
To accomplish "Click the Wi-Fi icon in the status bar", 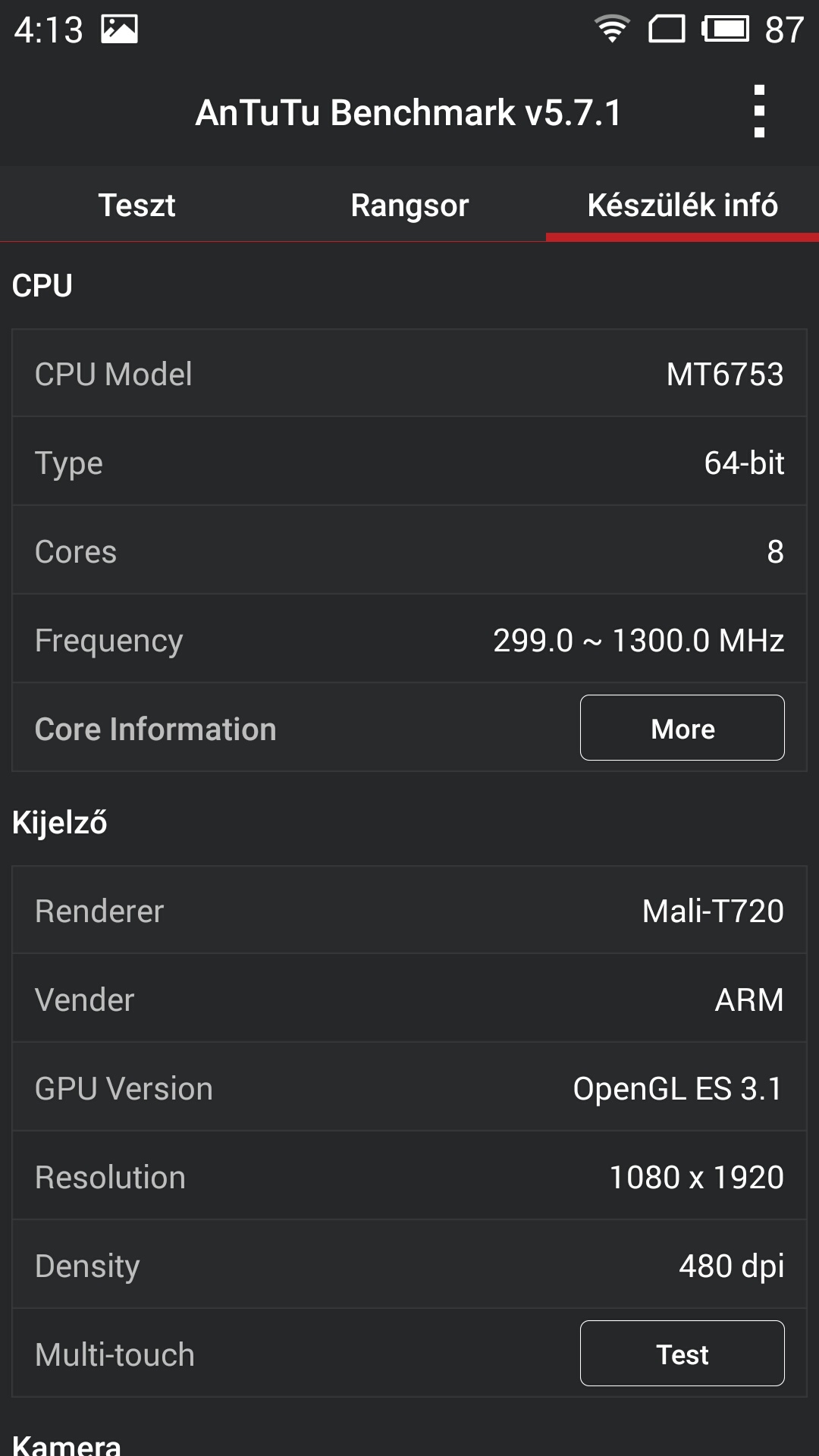I will point(611,28).
